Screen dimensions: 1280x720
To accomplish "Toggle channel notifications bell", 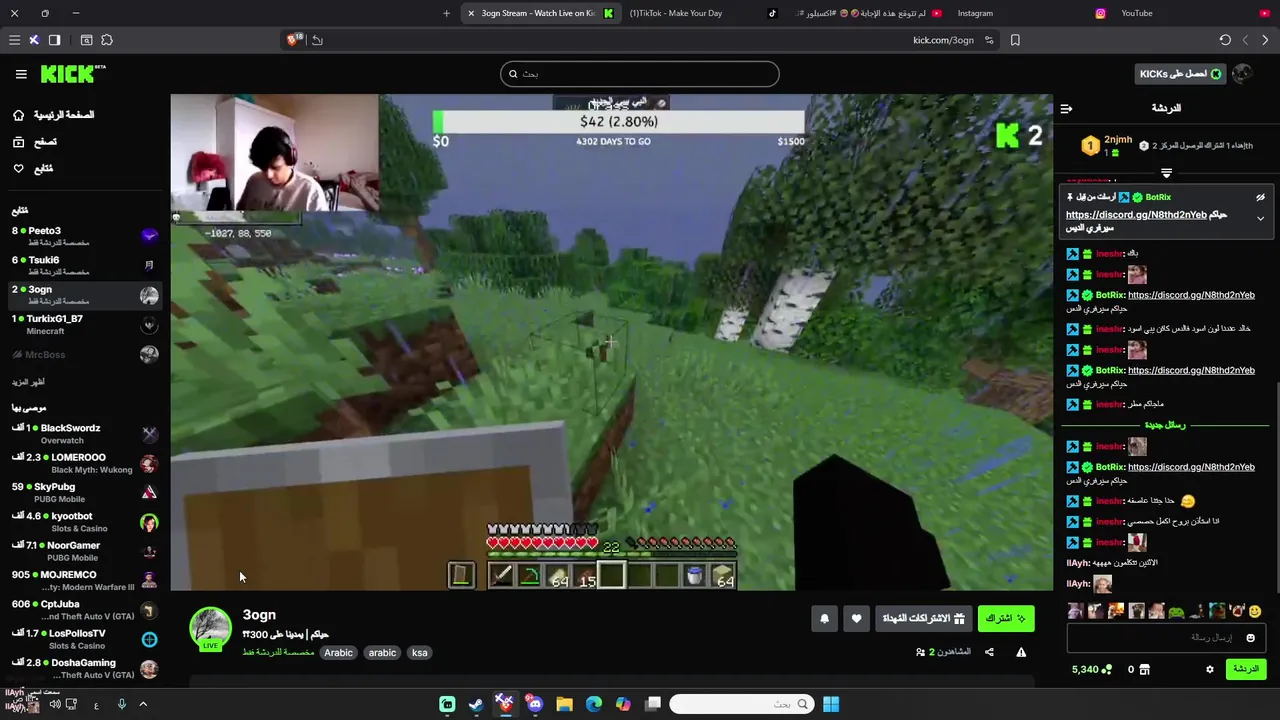I will point(824,619).
